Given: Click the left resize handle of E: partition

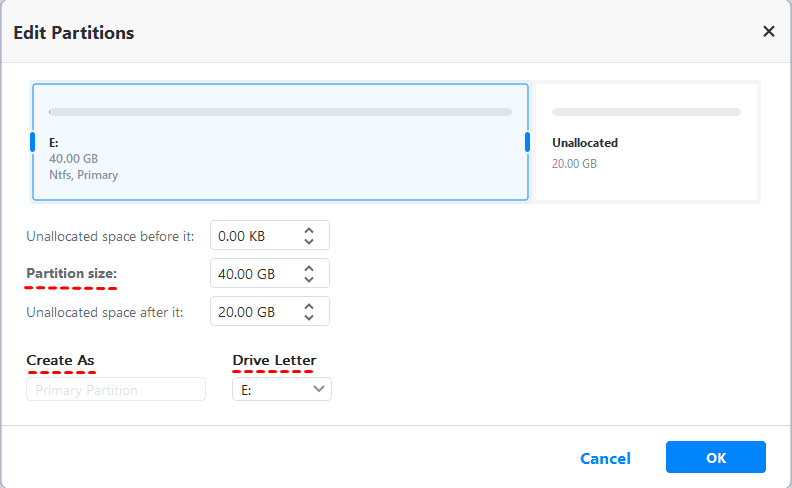Looking at the screenshot, I should point(33,142).
